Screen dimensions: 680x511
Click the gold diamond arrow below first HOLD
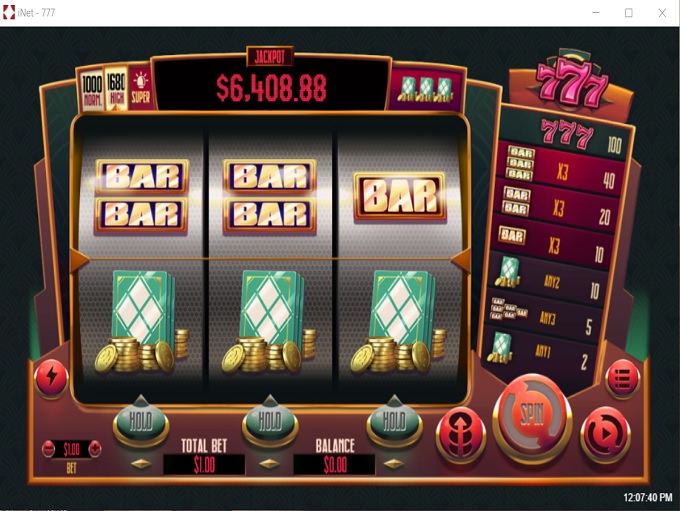point(141,464)
